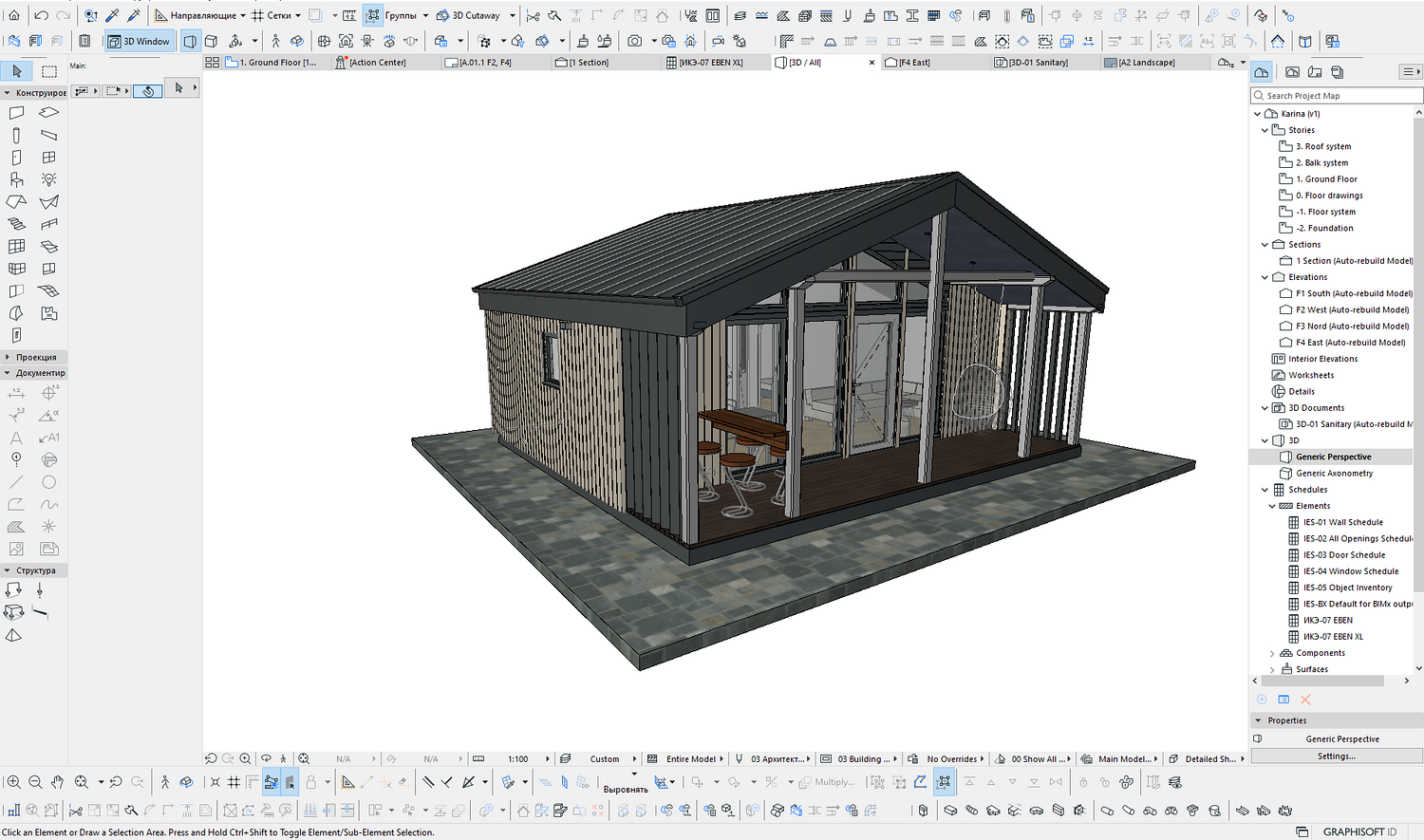The image size is (1424, 840).
Task: Select the Lamp tool
Action: click(49, 179)
